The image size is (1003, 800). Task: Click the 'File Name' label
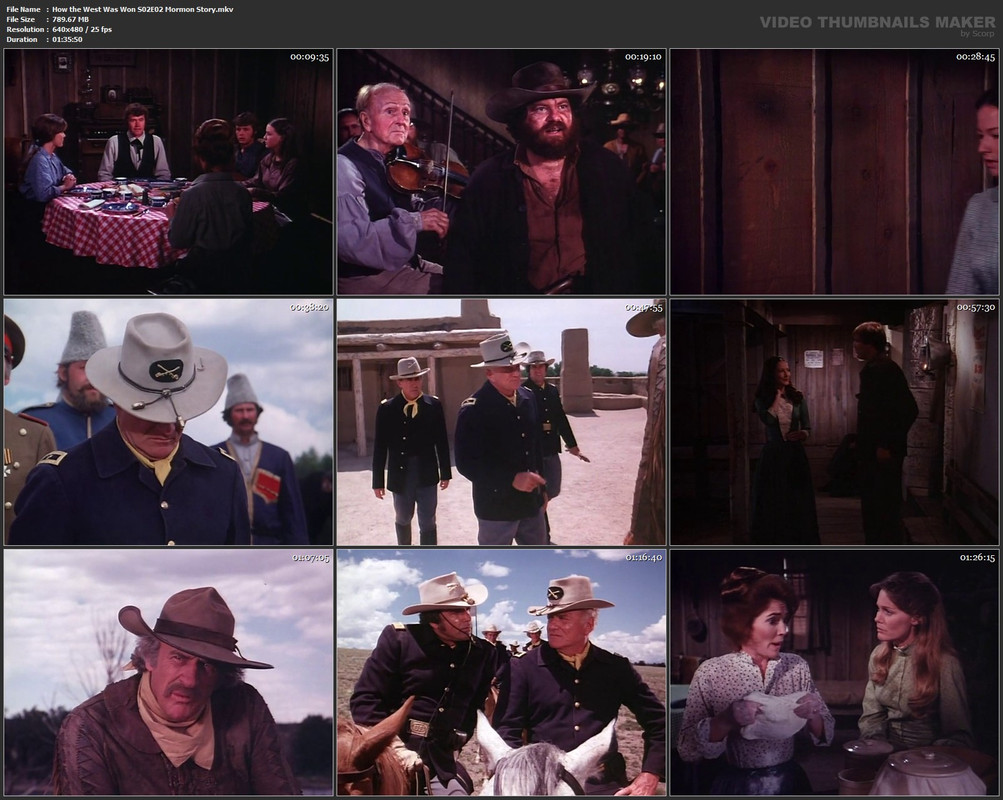point(23,10)
